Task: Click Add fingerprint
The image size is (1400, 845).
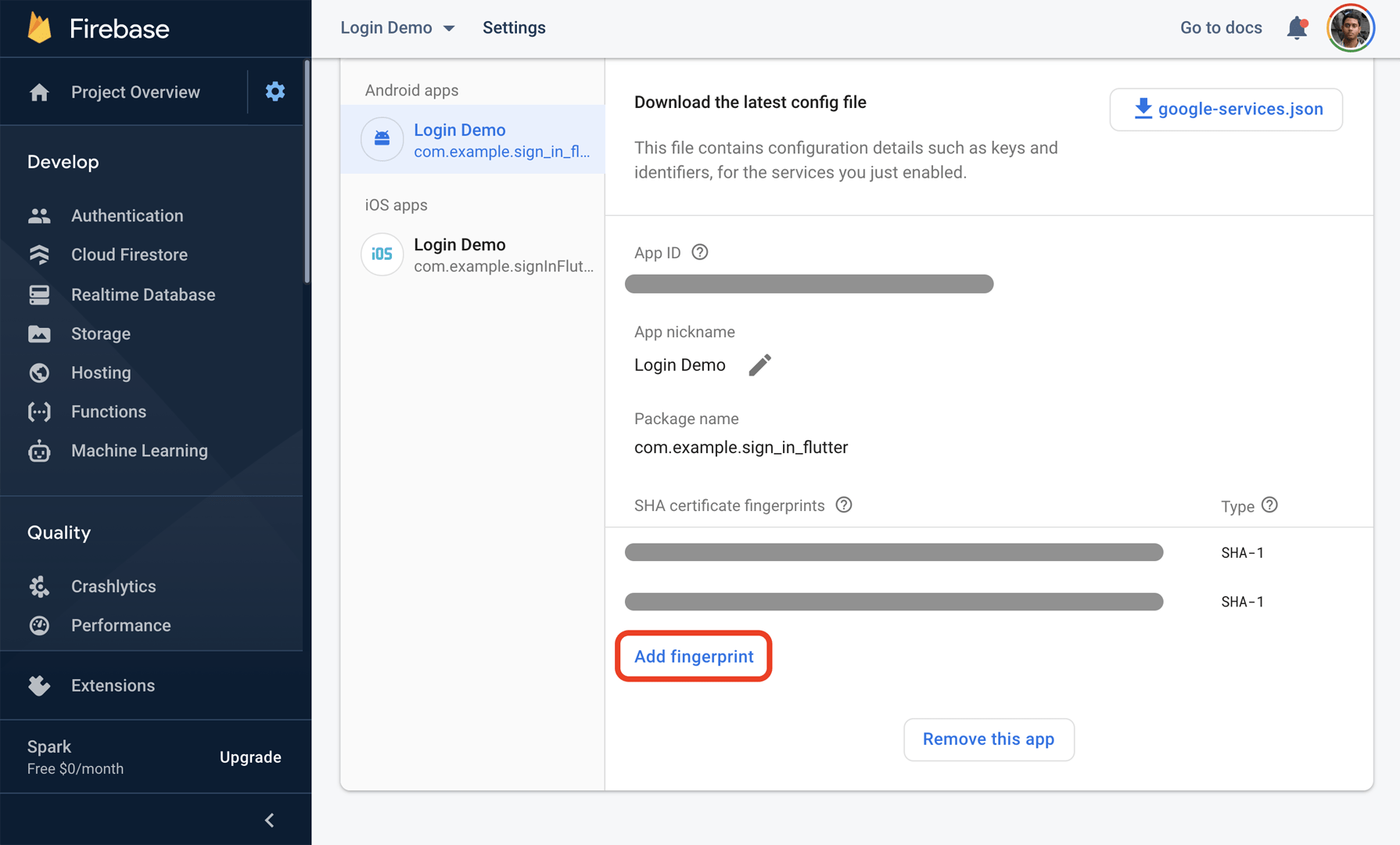Action: [694, 656]
